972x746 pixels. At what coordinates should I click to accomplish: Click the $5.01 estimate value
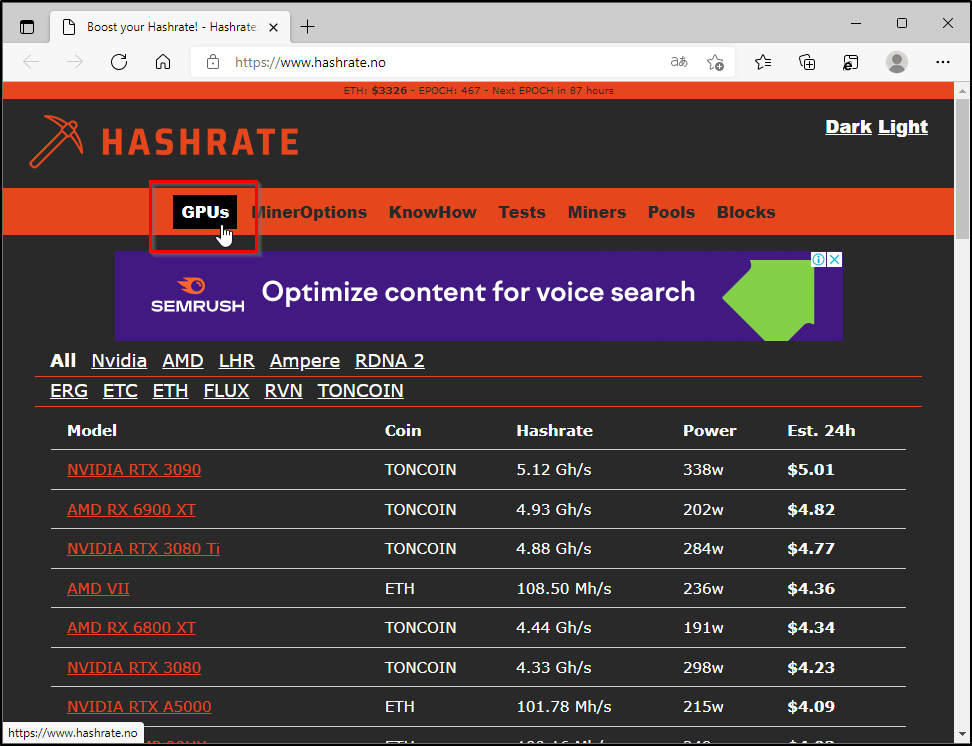click(811, 469)
